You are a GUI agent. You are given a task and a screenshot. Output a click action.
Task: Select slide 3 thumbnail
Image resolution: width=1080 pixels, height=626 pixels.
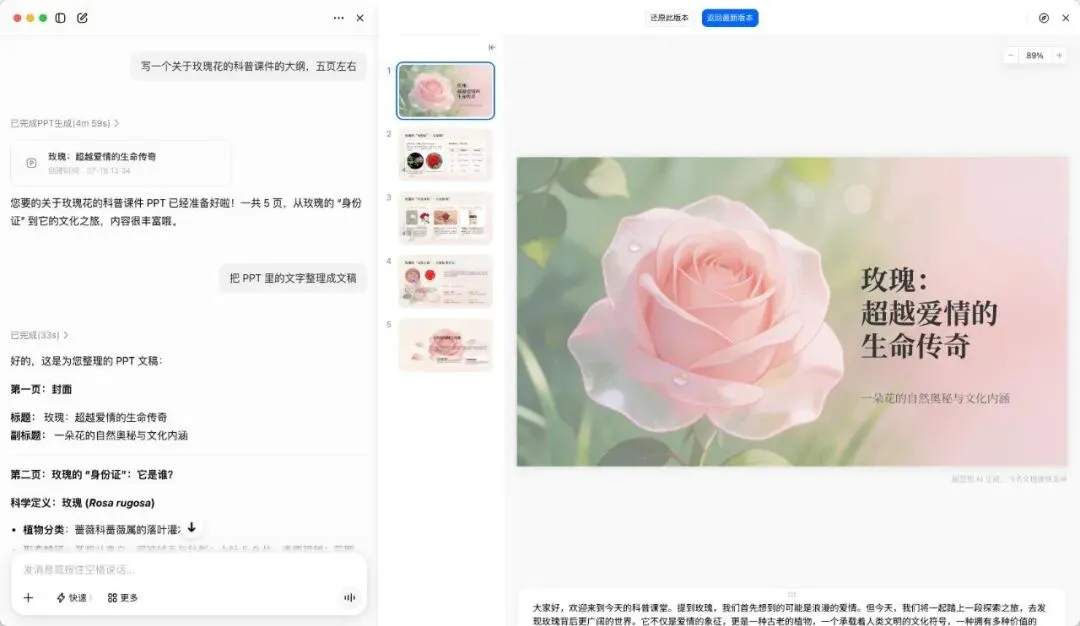(445, 218)
